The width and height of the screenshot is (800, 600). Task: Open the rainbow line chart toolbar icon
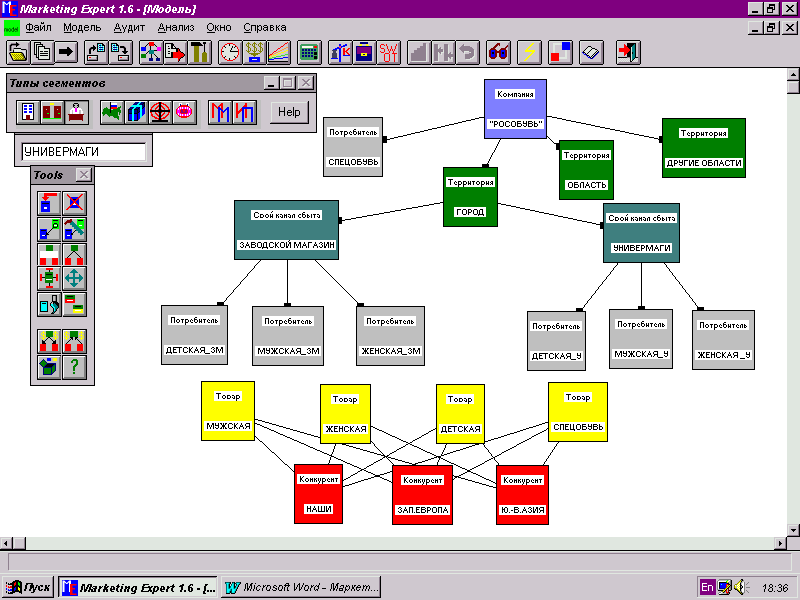pyautogui.click(x=279, y=53)
